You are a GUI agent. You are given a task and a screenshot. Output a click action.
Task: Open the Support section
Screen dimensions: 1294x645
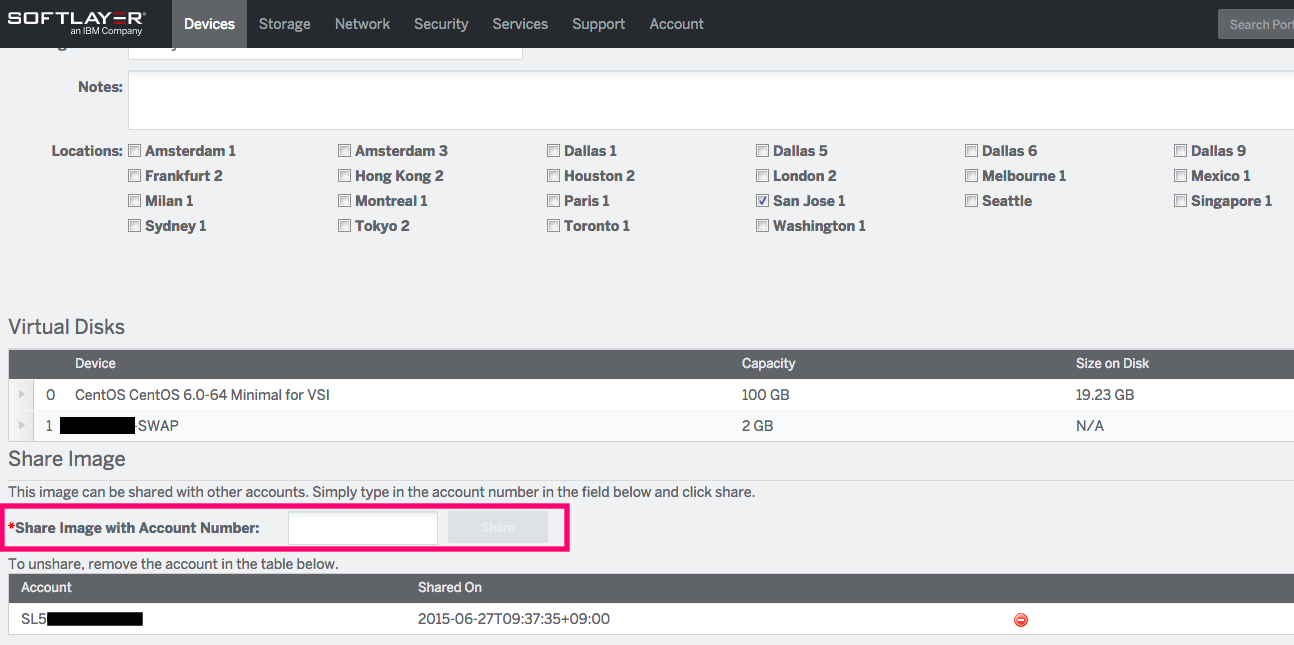(598, 23)
